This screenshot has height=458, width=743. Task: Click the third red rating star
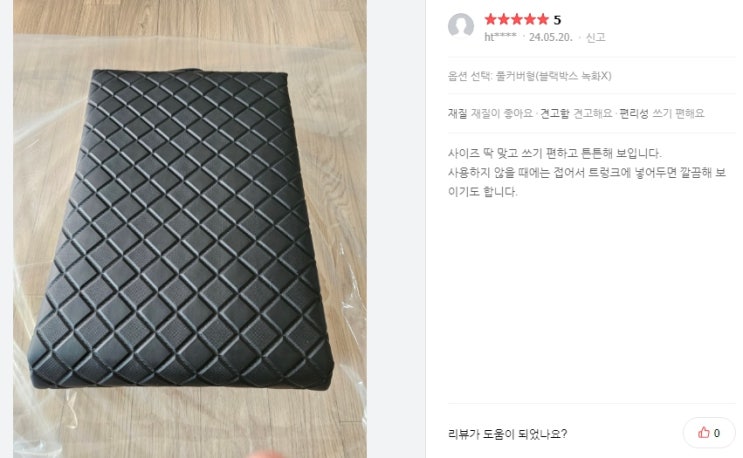(x=517, y=19)
